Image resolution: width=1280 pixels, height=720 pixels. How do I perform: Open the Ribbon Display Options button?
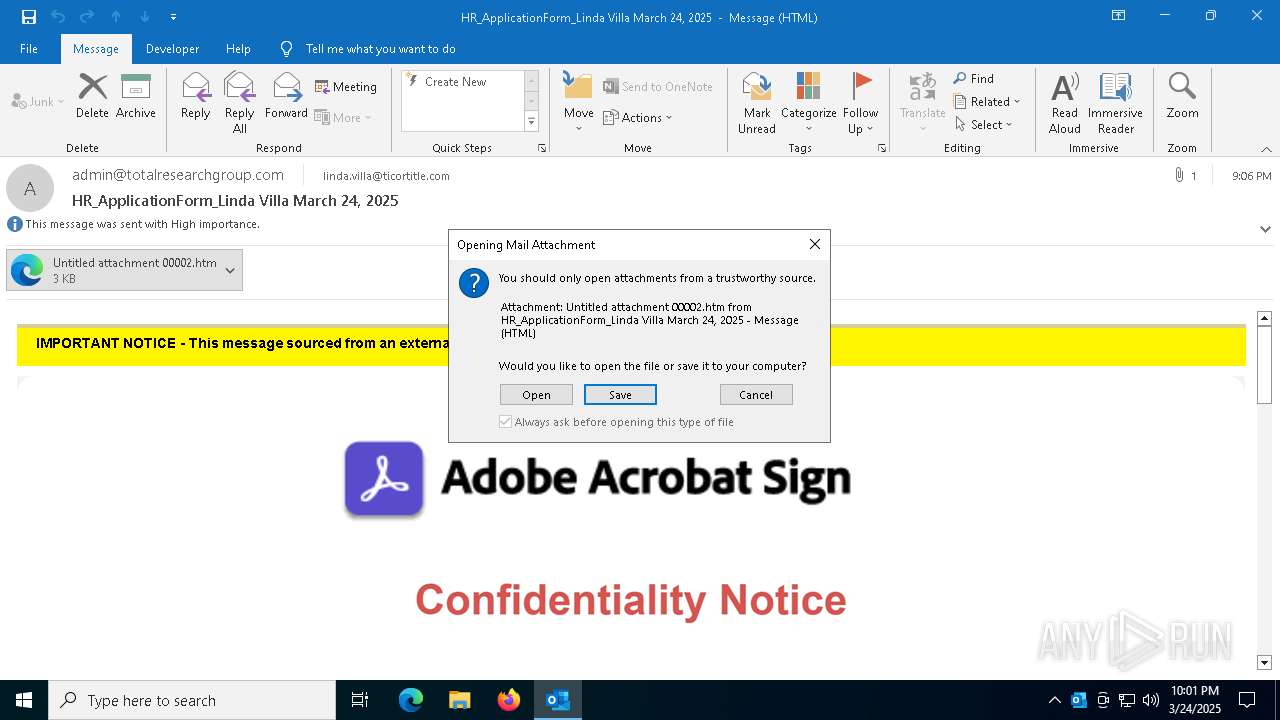coord(1119,16)
